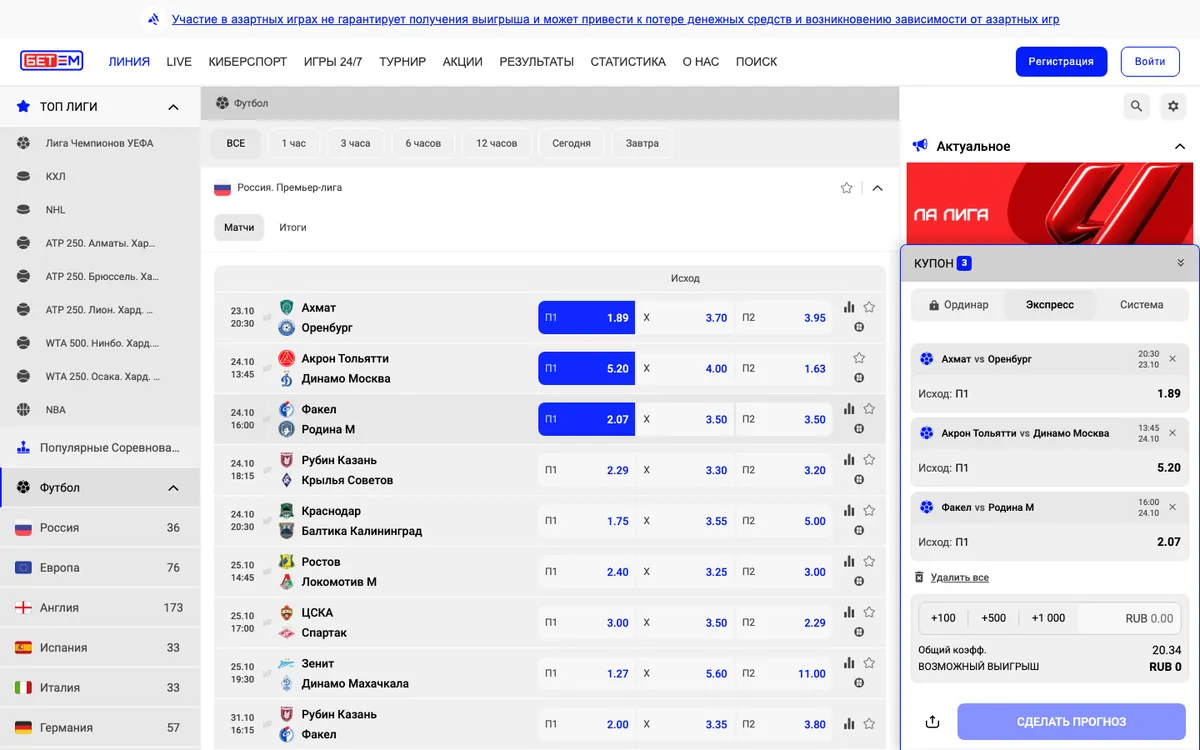The width and height of the screenshot is (1200, 750).
Task: Click trash icon beside Удалить все
Action: coord(920,577)
